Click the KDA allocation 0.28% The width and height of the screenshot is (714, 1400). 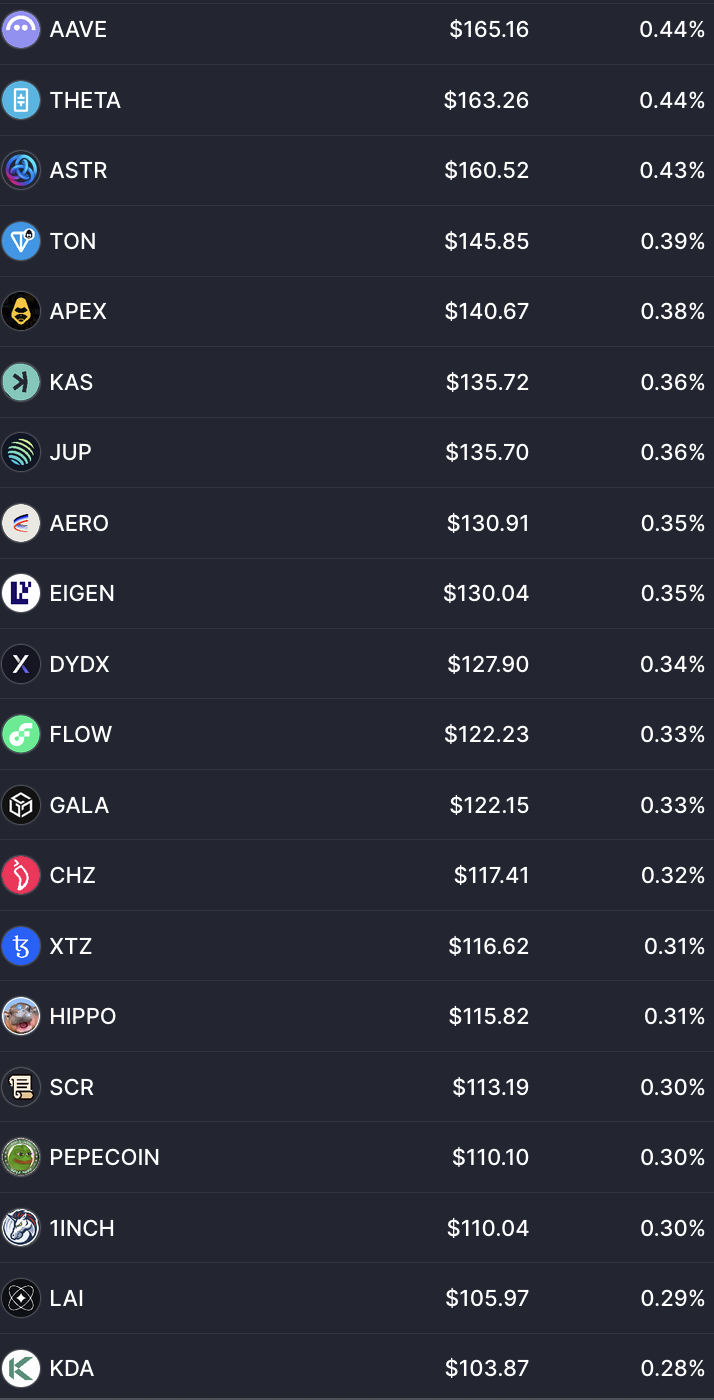click(673, 1368)
